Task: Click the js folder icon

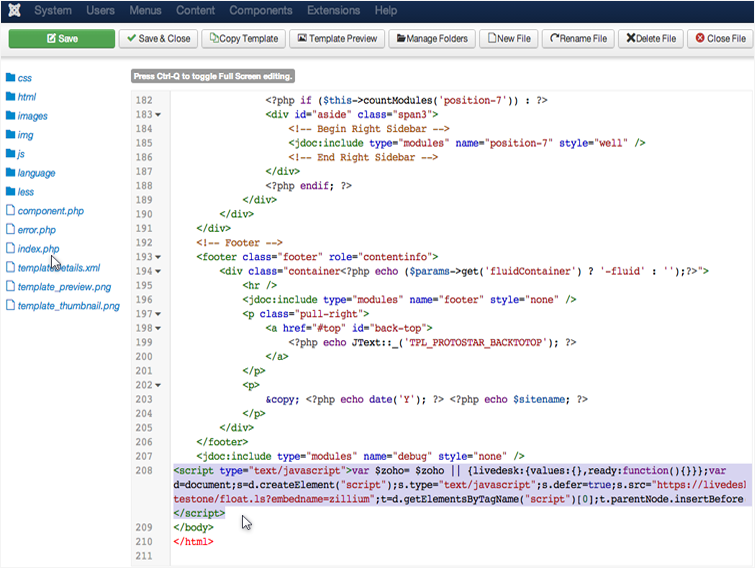Action: click(10, 154)
